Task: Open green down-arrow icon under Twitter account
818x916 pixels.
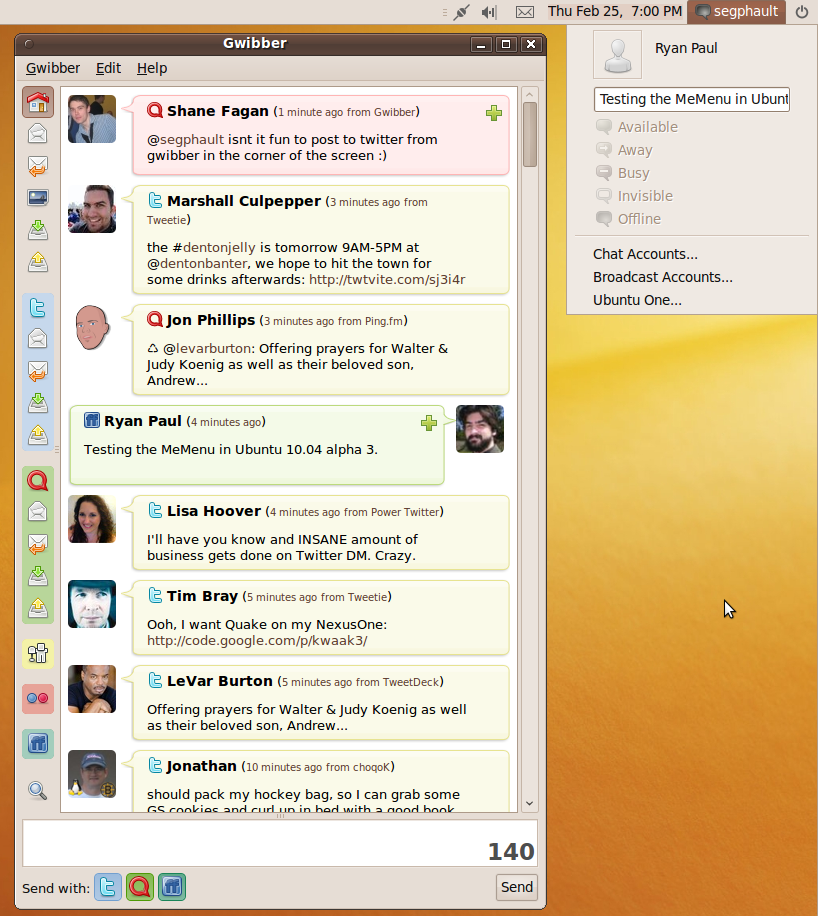Action: point(38,403)
